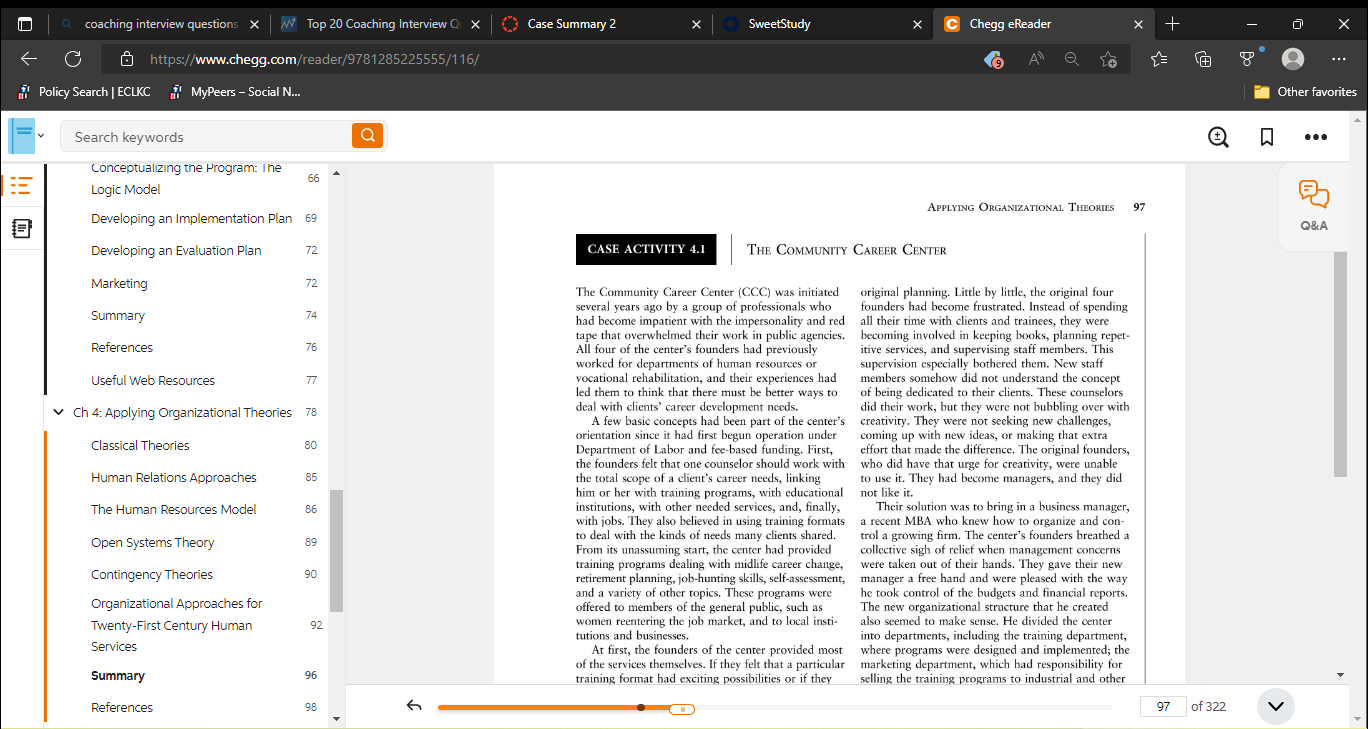The width and height of the screenshot is (1368, 729).
Task: Click the Chegg book logo menu icon
Action: [22, 135]
